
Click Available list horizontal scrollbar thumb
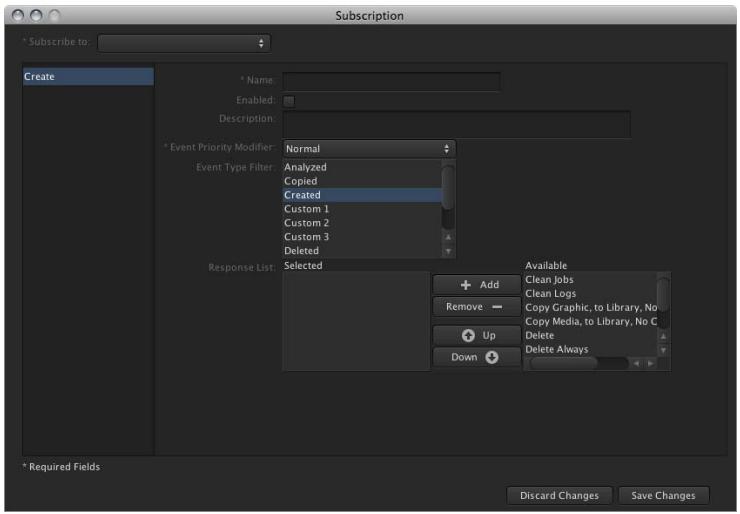pyautogui.click(x=563, y=363)
